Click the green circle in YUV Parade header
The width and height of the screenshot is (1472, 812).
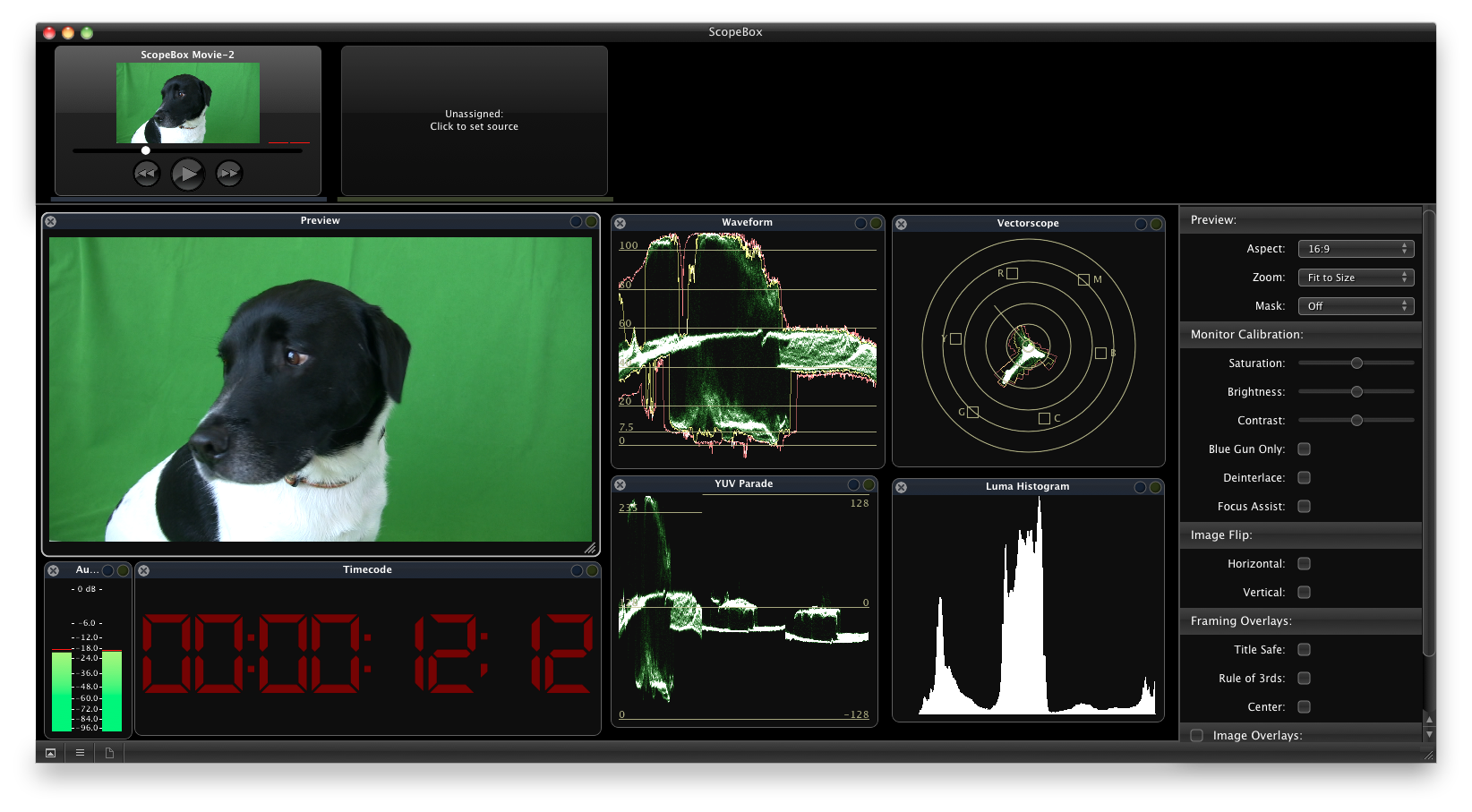click(x=869, y=484)
